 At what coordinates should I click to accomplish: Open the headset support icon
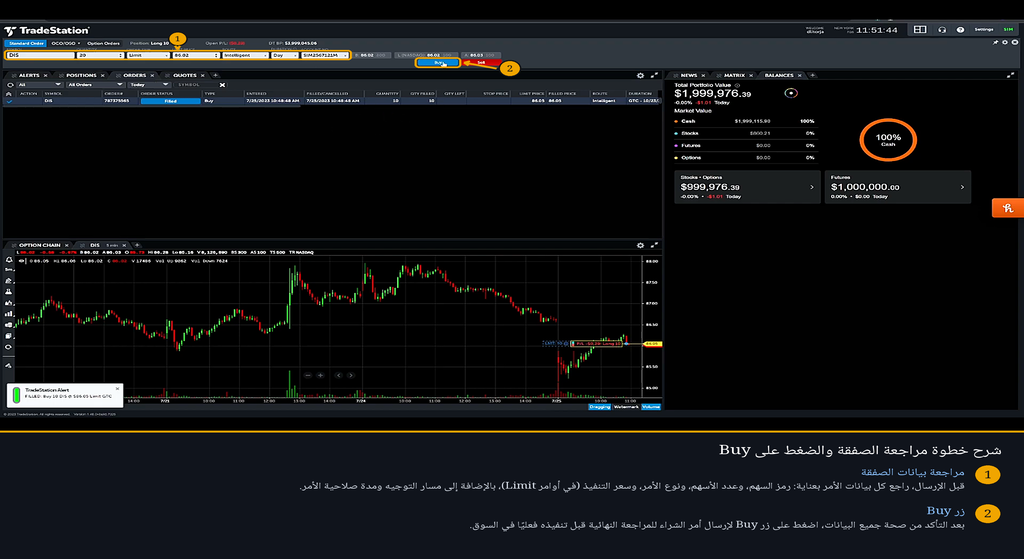[942, 29]
